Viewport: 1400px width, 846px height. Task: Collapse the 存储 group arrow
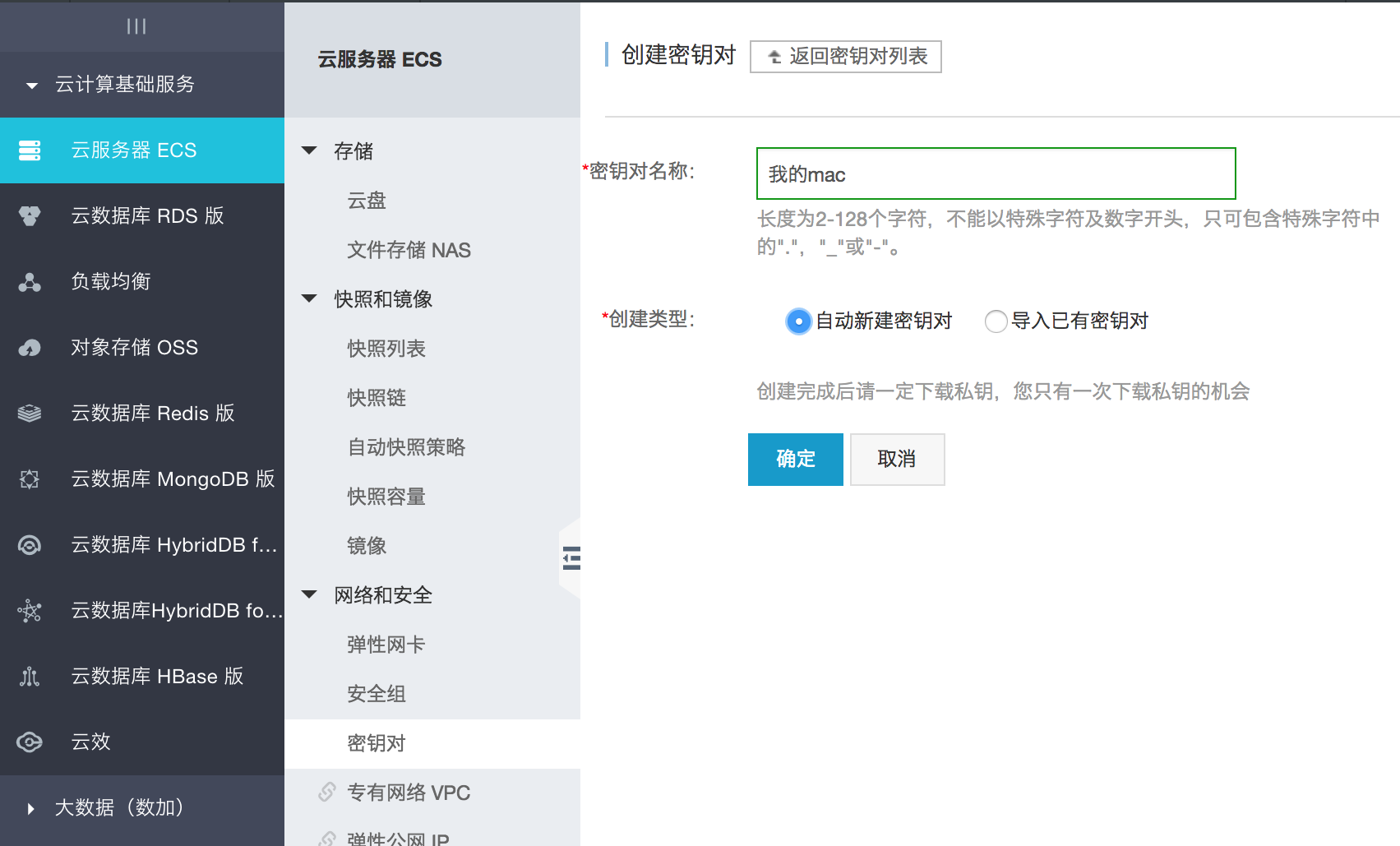[309, 150]
